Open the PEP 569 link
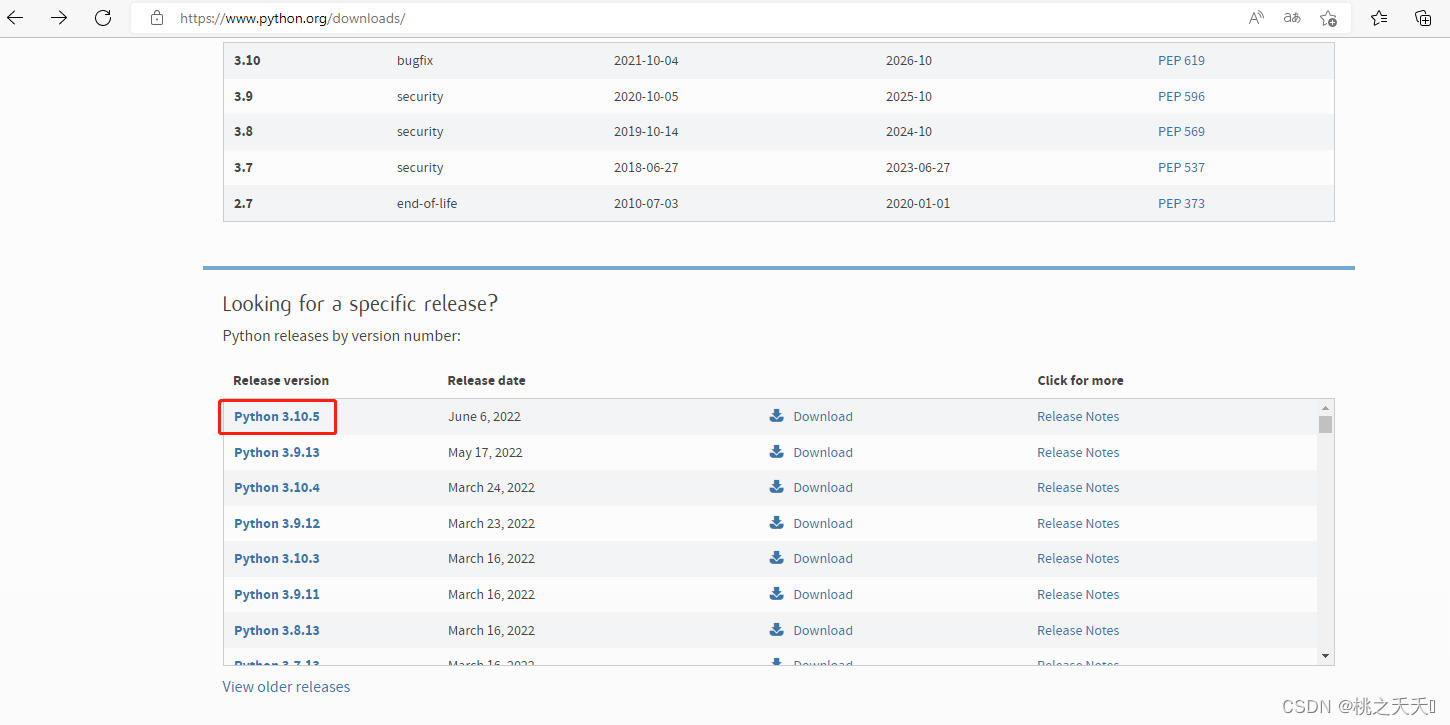1450x725 pixels. pyautogui.click(x=1181, y=131)
